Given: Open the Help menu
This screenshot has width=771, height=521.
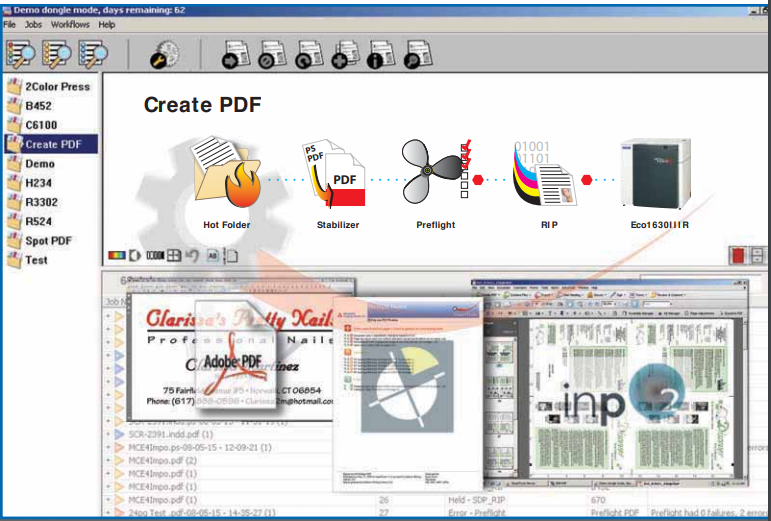Looking at the screenshot, I should [x=107, y=25].
